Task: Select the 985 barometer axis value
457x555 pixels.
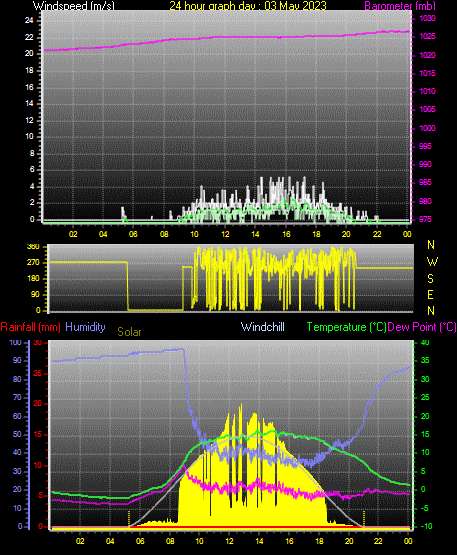Action: pos(425,182)
